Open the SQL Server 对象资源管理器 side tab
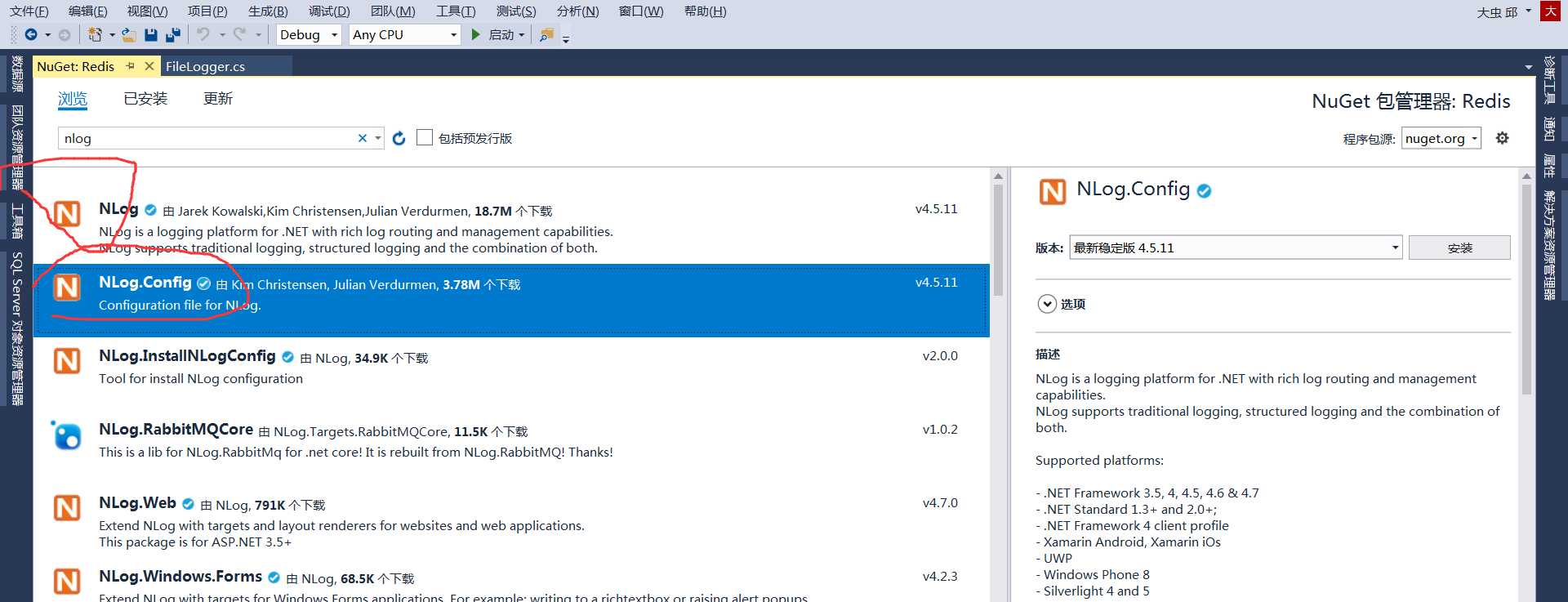The height and width of the screenshot is (602, 1568). click(x=17, y=328)
